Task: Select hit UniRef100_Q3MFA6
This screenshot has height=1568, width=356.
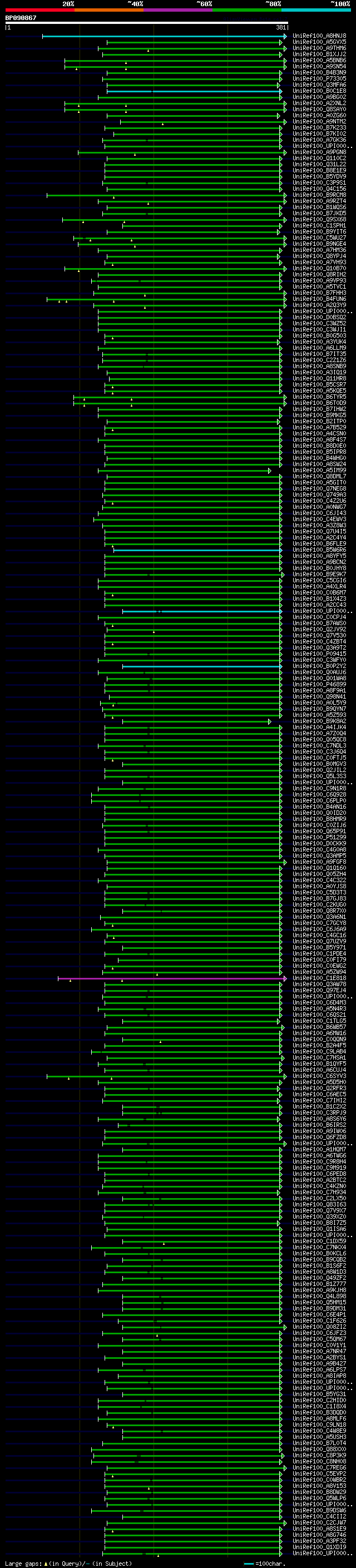Action: [319, 85]
